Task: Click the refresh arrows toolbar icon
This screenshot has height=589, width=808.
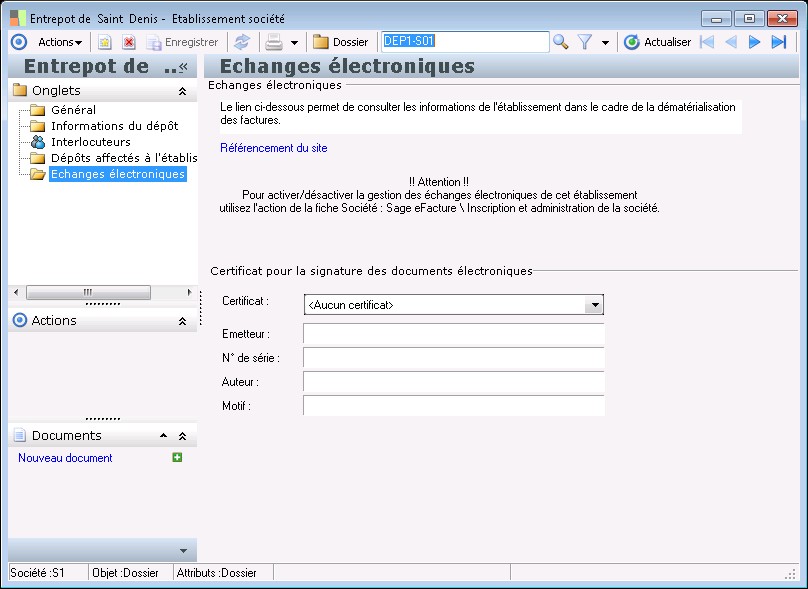Action: [x=242, y=42]
